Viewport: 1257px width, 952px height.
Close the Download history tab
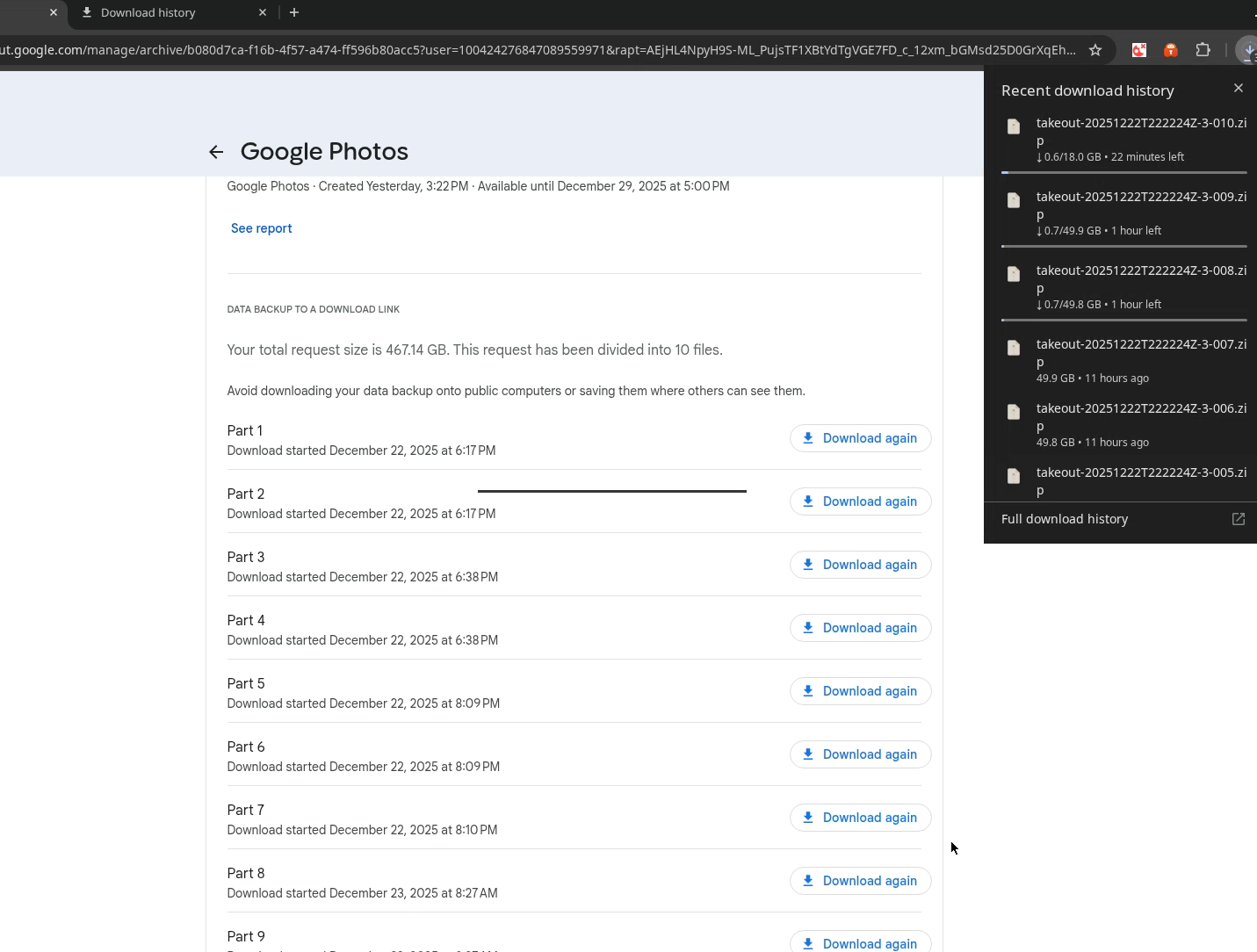coord(263,12)
